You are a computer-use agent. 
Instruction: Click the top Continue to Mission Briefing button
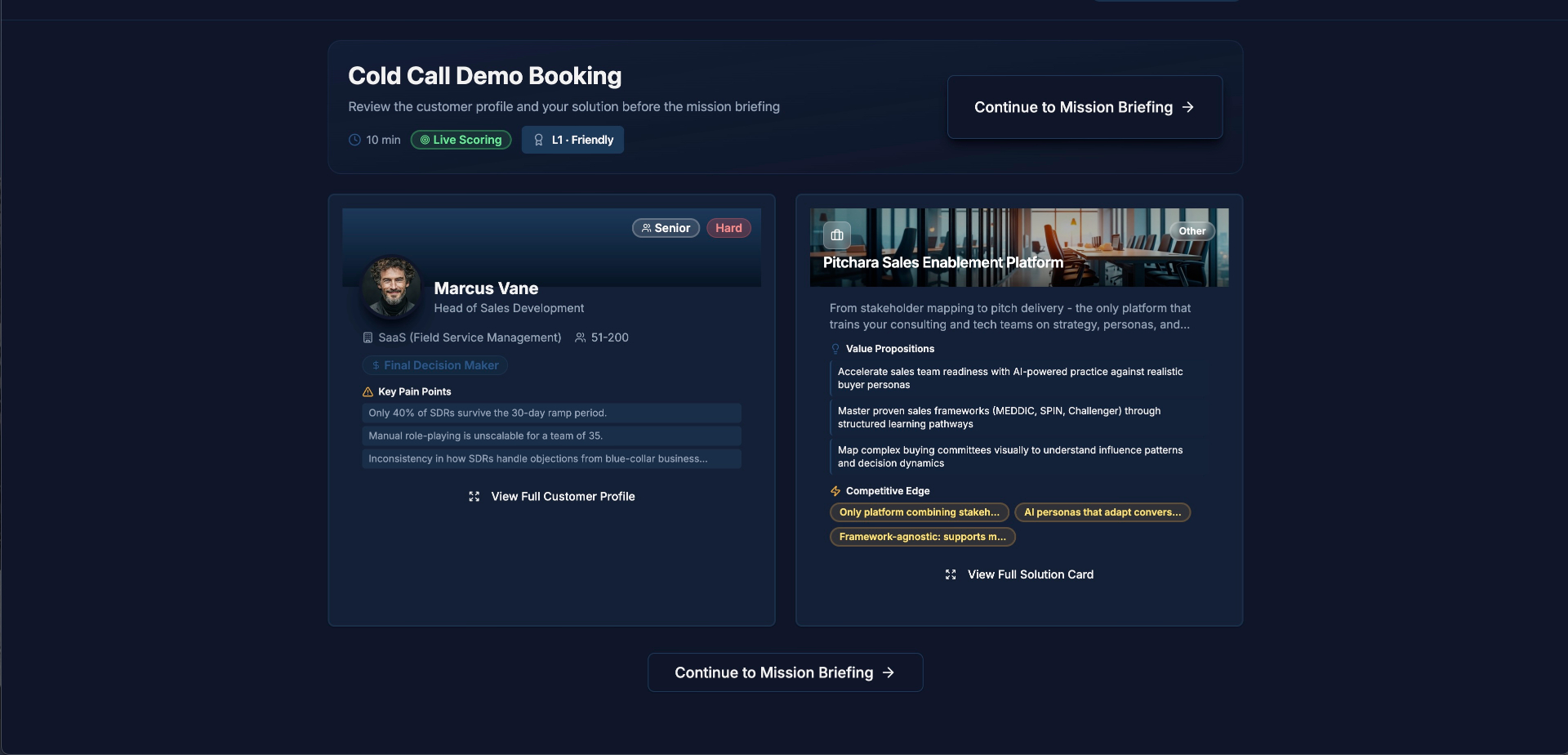pos(1085,107)
